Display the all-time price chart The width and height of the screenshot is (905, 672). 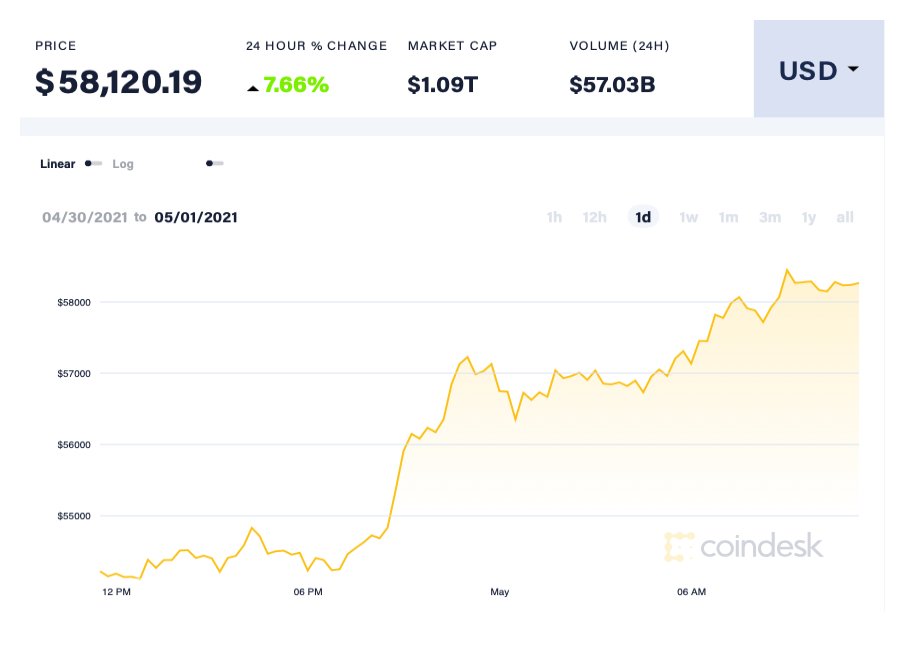pyautogui.click(x=844, y=217)
